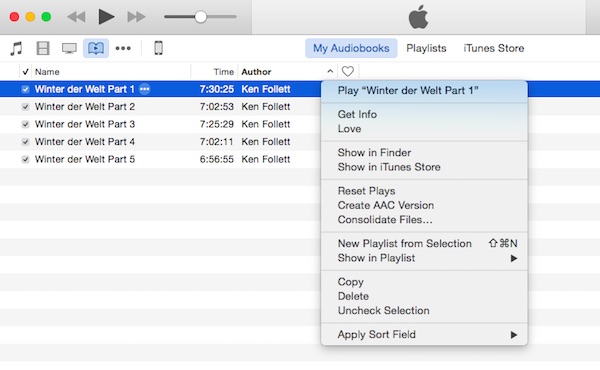Switch to the My Audiobooks tab
The width and height of the screenshot is (600, 370).
point(351,48)
